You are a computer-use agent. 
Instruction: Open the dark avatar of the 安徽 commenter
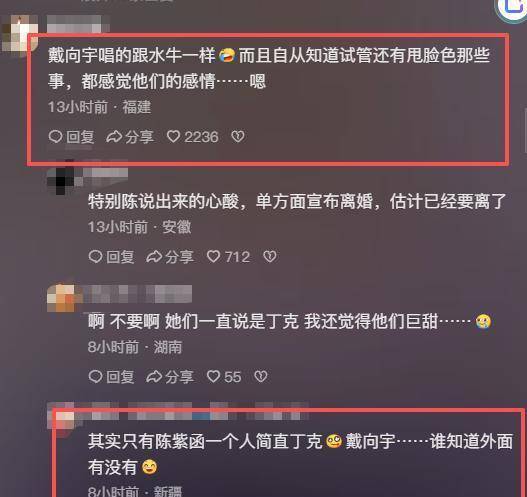[60, 178]
